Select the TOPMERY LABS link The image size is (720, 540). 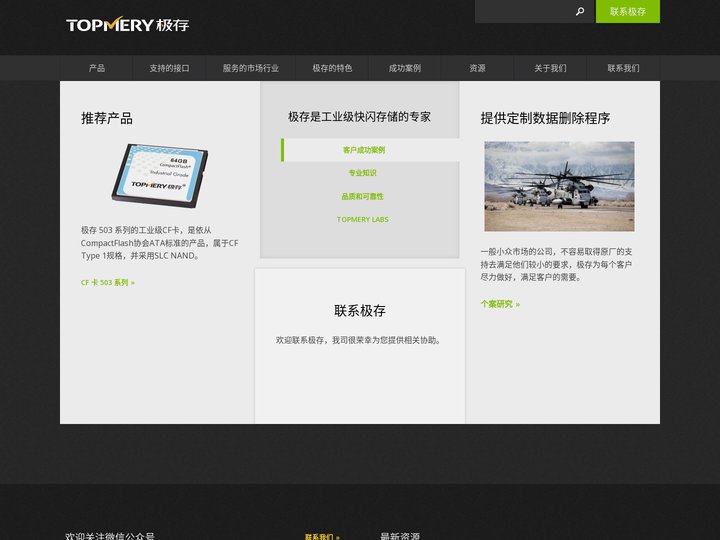coord(363,219)
